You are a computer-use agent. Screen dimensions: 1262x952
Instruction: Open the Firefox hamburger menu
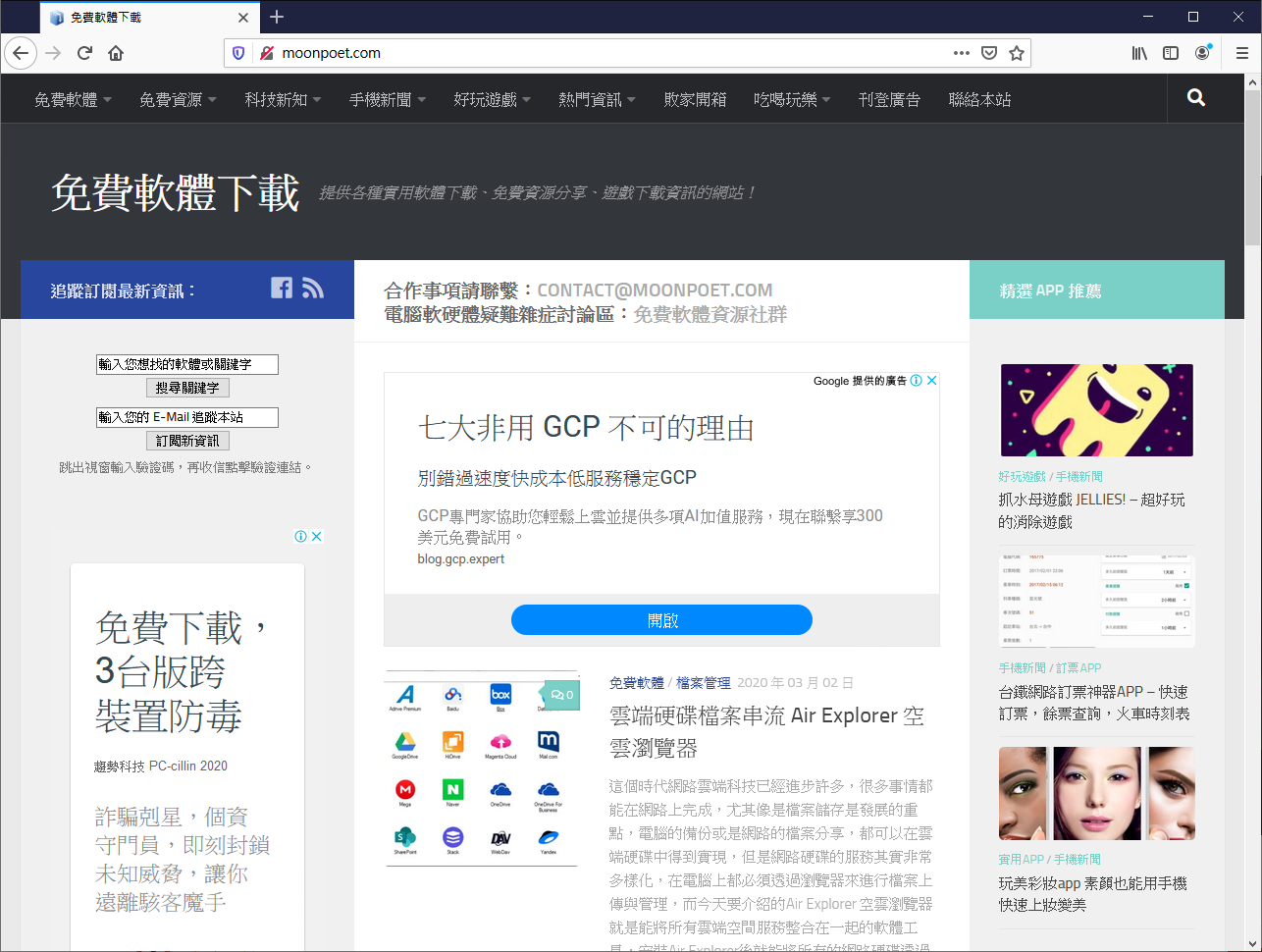click(x=1241, y=53)
